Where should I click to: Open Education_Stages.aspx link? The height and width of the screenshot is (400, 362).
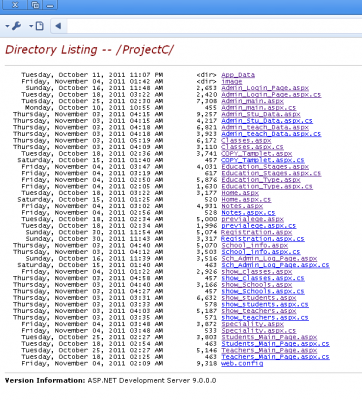pos(265,167)
